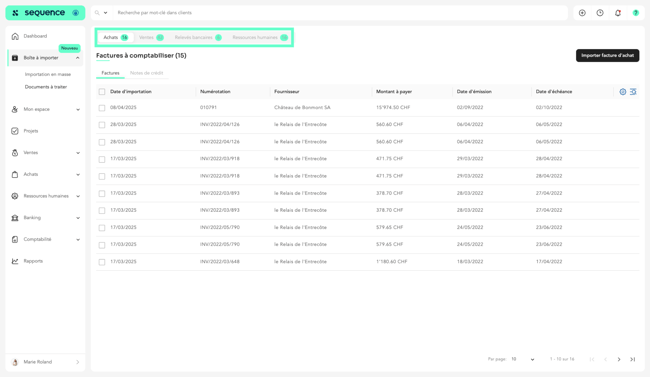This screenshot has height=377, width=650.
Task: Click the sequence logo
Action: coord(39,13)
